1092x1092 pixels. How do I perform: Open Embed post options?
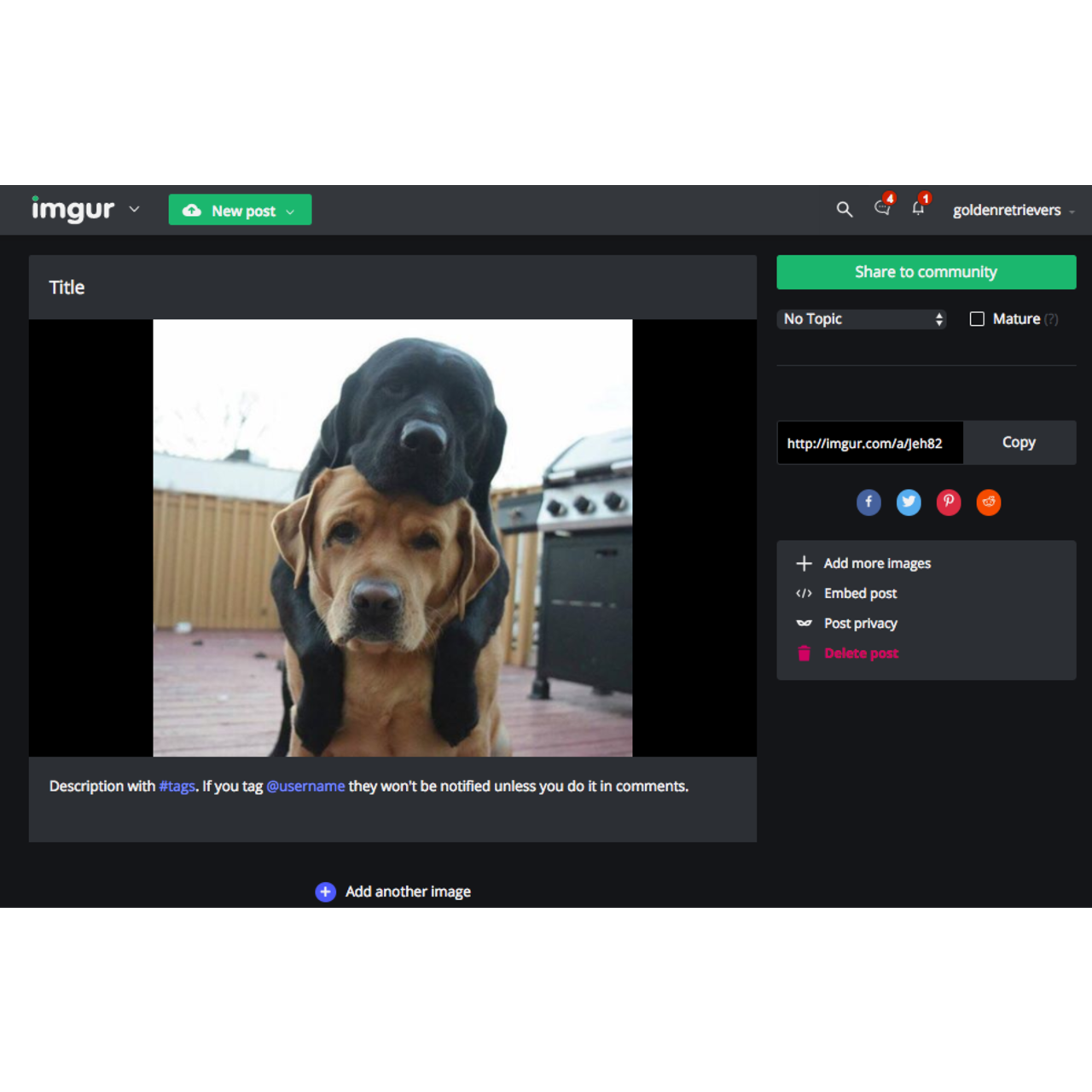[x=859, y=593]
